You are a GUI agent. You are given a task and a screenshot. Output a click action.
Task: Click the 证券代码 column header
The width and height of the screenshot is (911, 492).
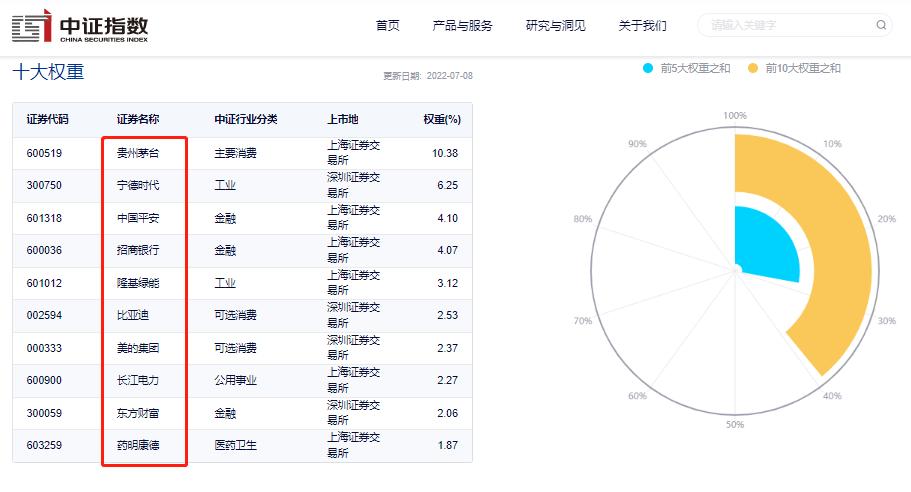47,119
